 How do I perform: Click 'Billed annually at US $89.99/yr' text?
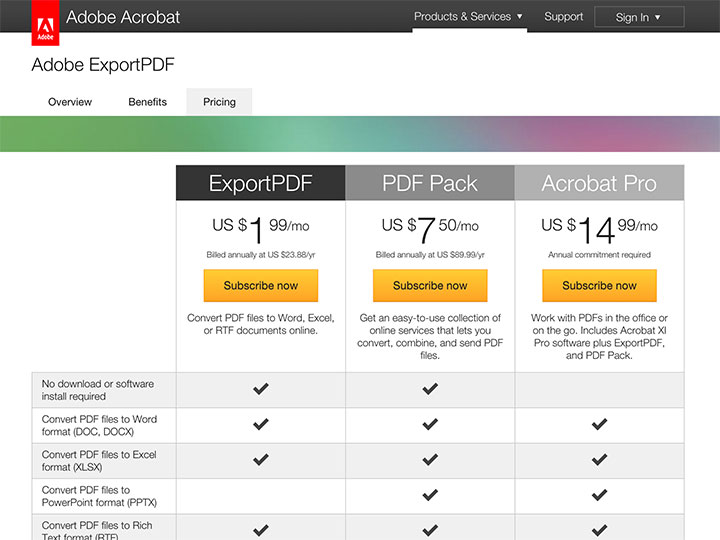430,254
